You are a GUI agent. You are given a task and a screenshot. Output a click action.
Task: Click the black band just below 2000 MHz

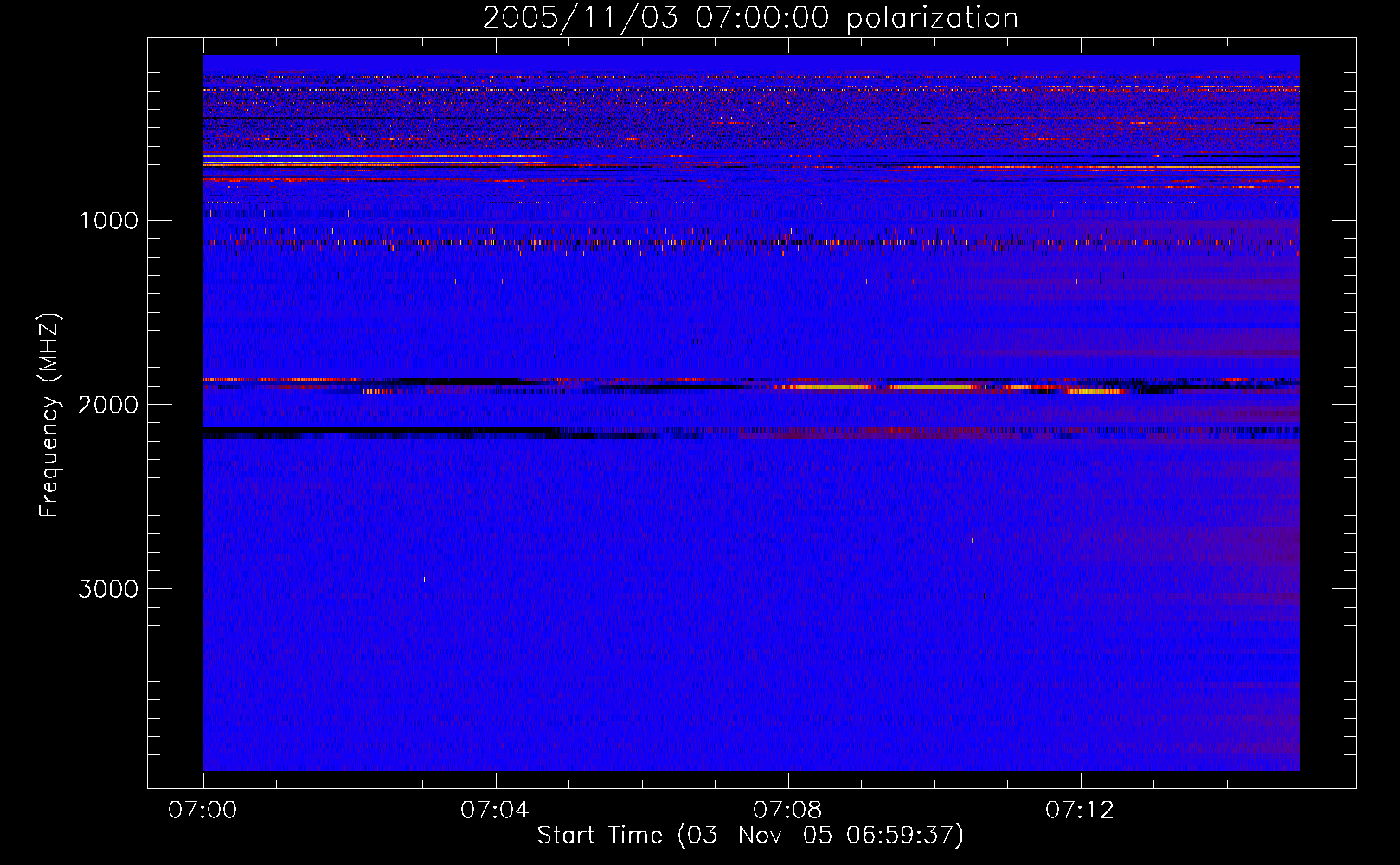[x=381, y=431]
